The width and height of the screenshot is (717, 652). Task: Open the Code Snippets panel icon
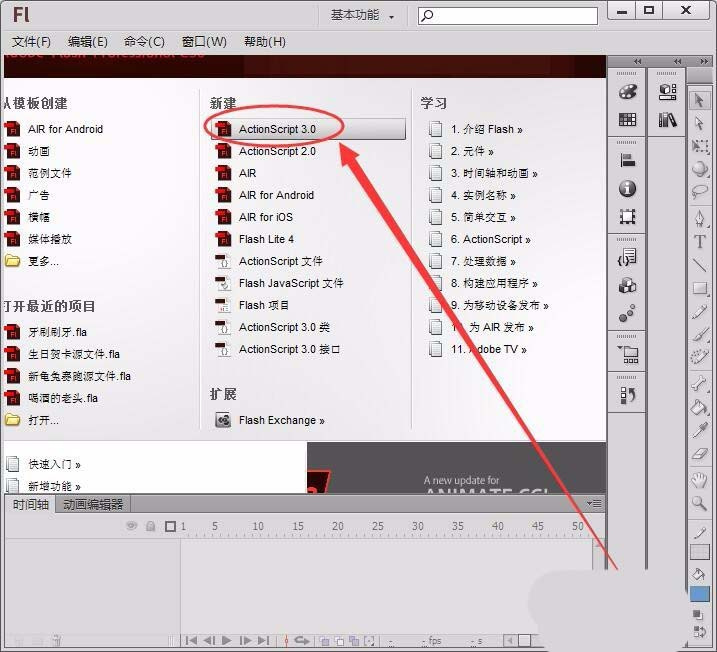coord(627,257)
